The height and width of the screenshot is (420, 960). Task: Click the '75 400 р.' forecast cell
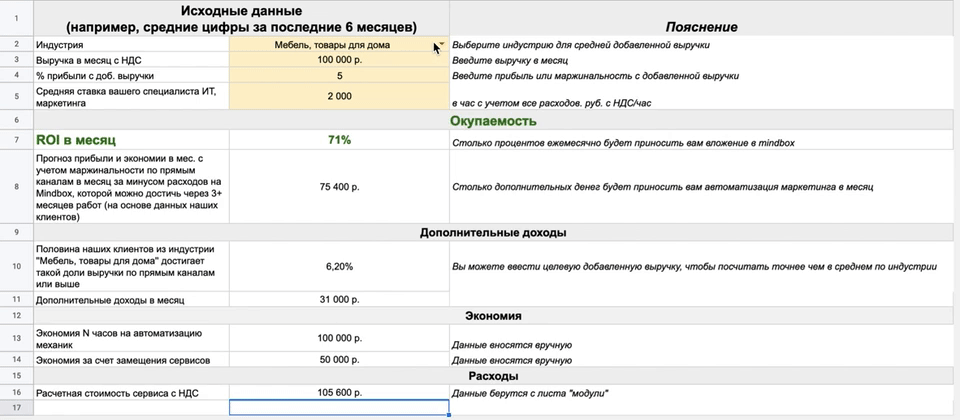pos(339,186)
